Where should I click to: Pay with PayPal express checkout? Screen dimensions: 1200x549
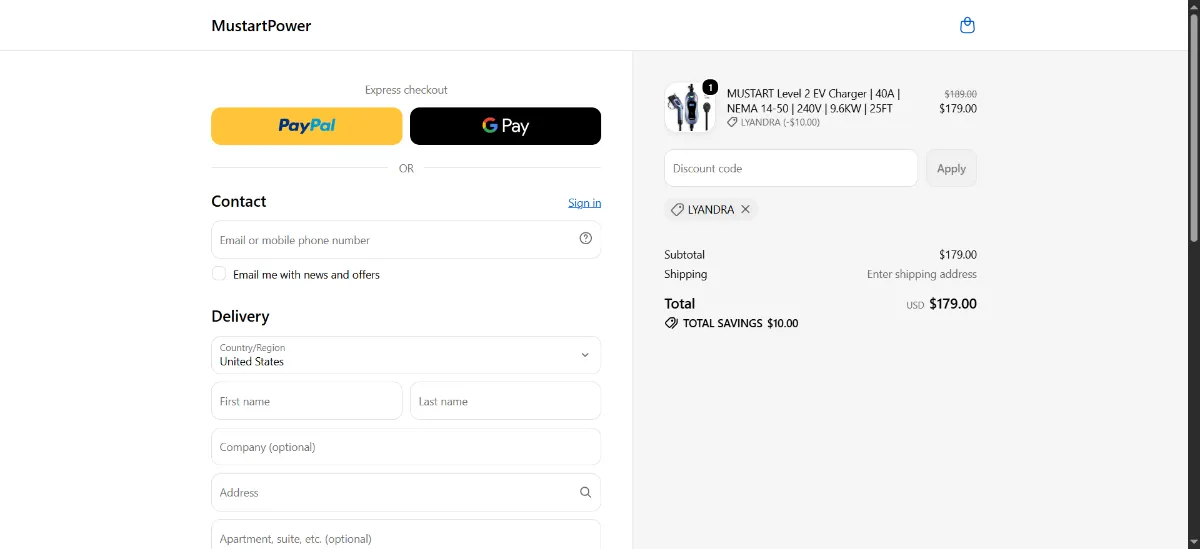tap(306, 126)
